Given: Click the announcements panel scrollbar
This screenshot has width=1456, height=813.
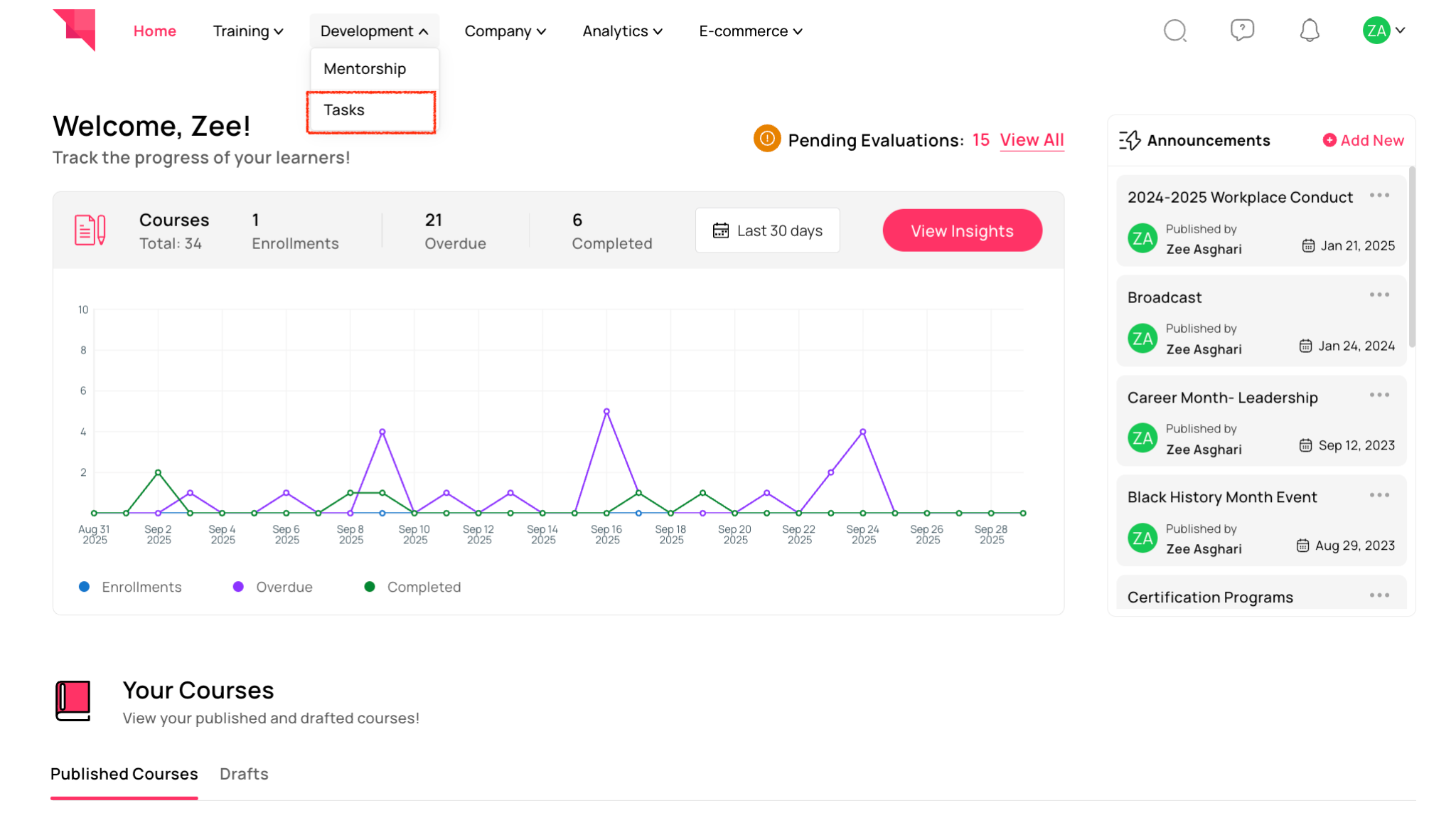Looking at the screenshot, I should coord(1411,257).
